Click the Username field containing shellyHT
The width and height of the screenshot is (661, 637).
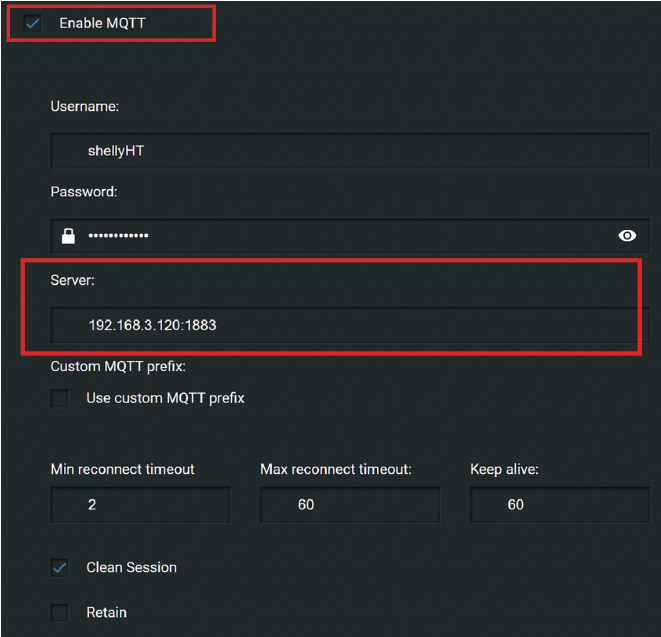(x=350, y=151)
